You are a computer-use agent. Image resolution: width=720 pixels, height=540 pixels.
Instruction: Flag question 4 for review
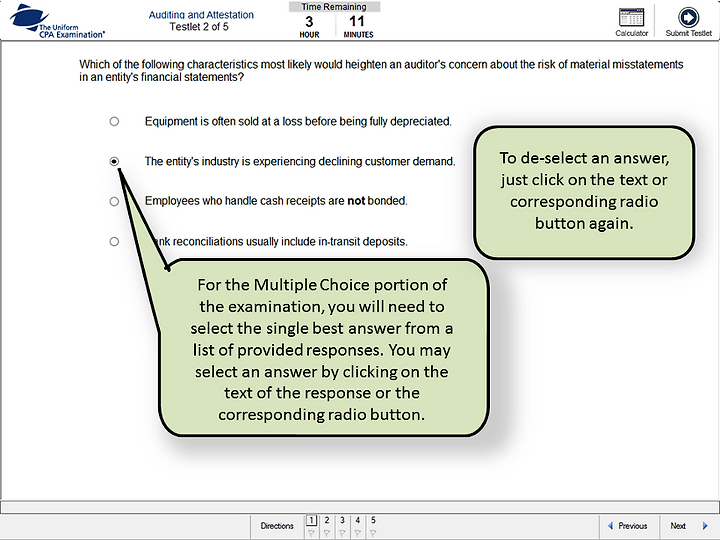(358, 533)
